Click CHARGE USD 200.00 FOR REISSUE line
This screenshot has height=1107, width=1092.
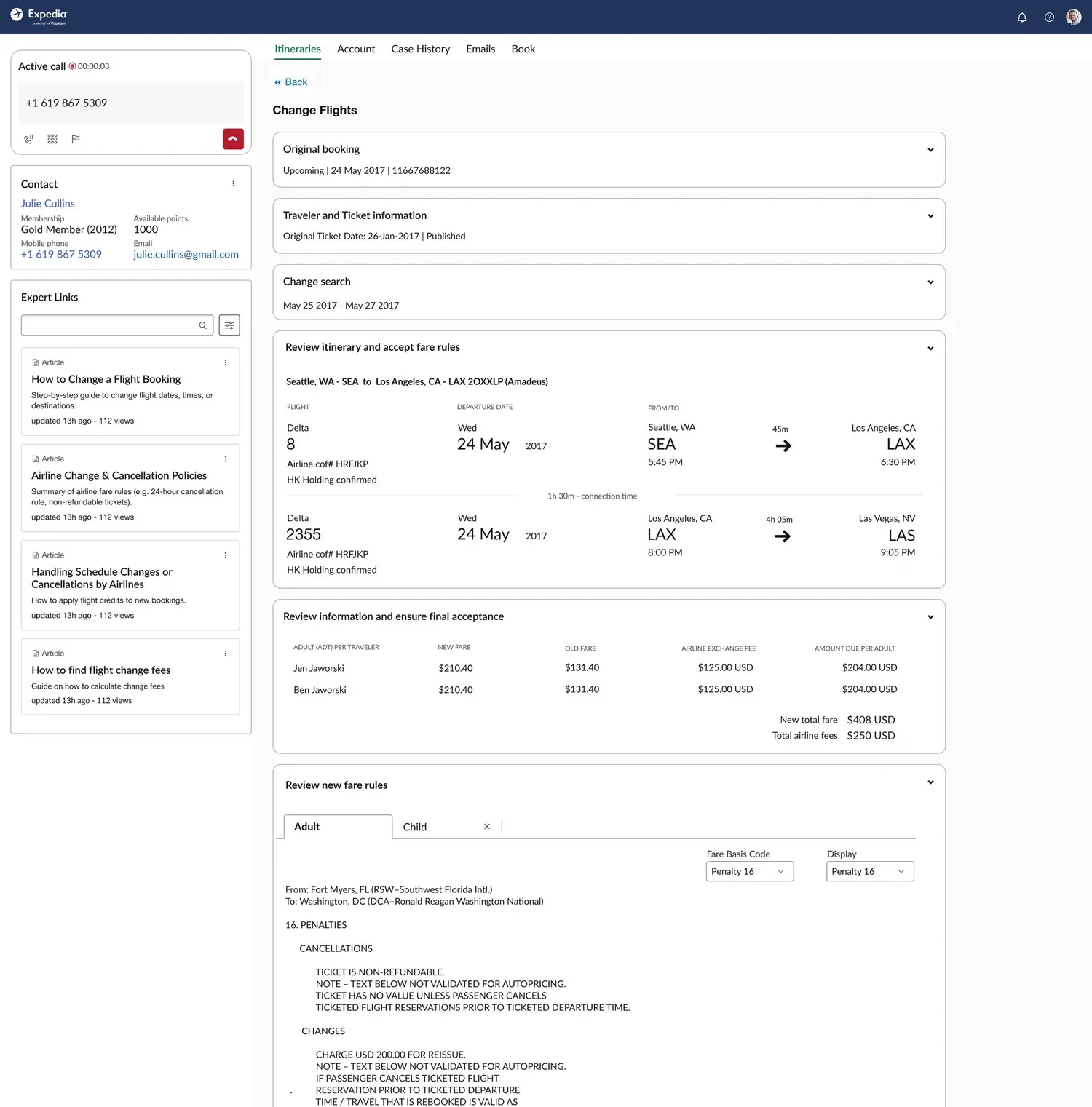click(391, 1055)
